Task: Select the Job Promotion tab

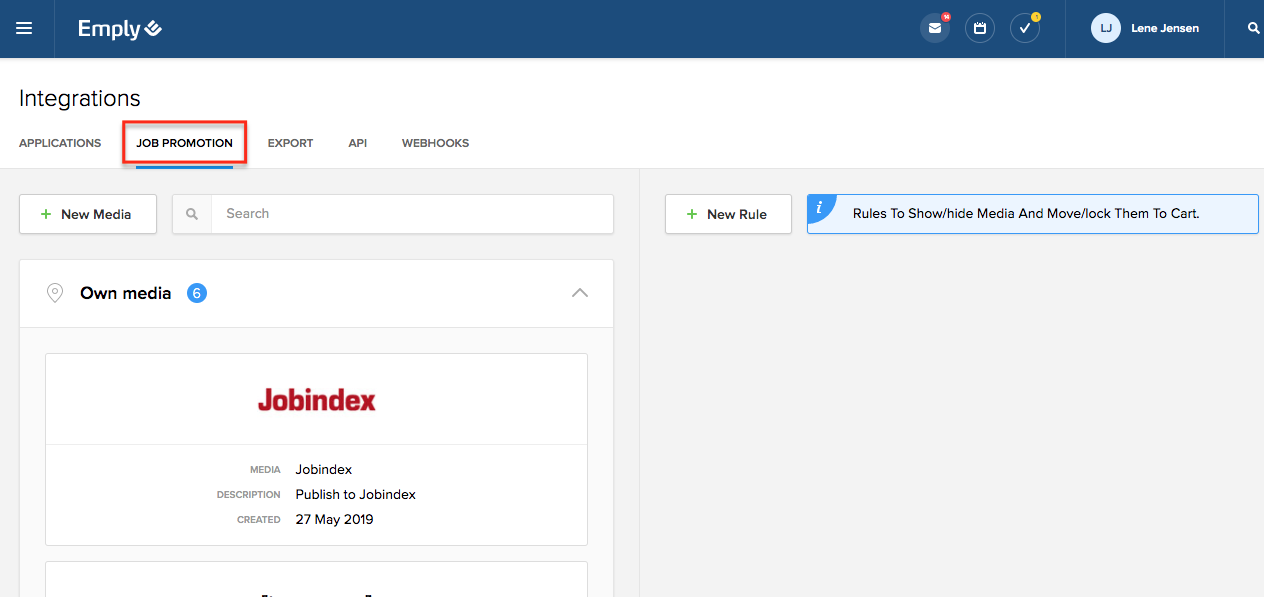Action: 184,143
